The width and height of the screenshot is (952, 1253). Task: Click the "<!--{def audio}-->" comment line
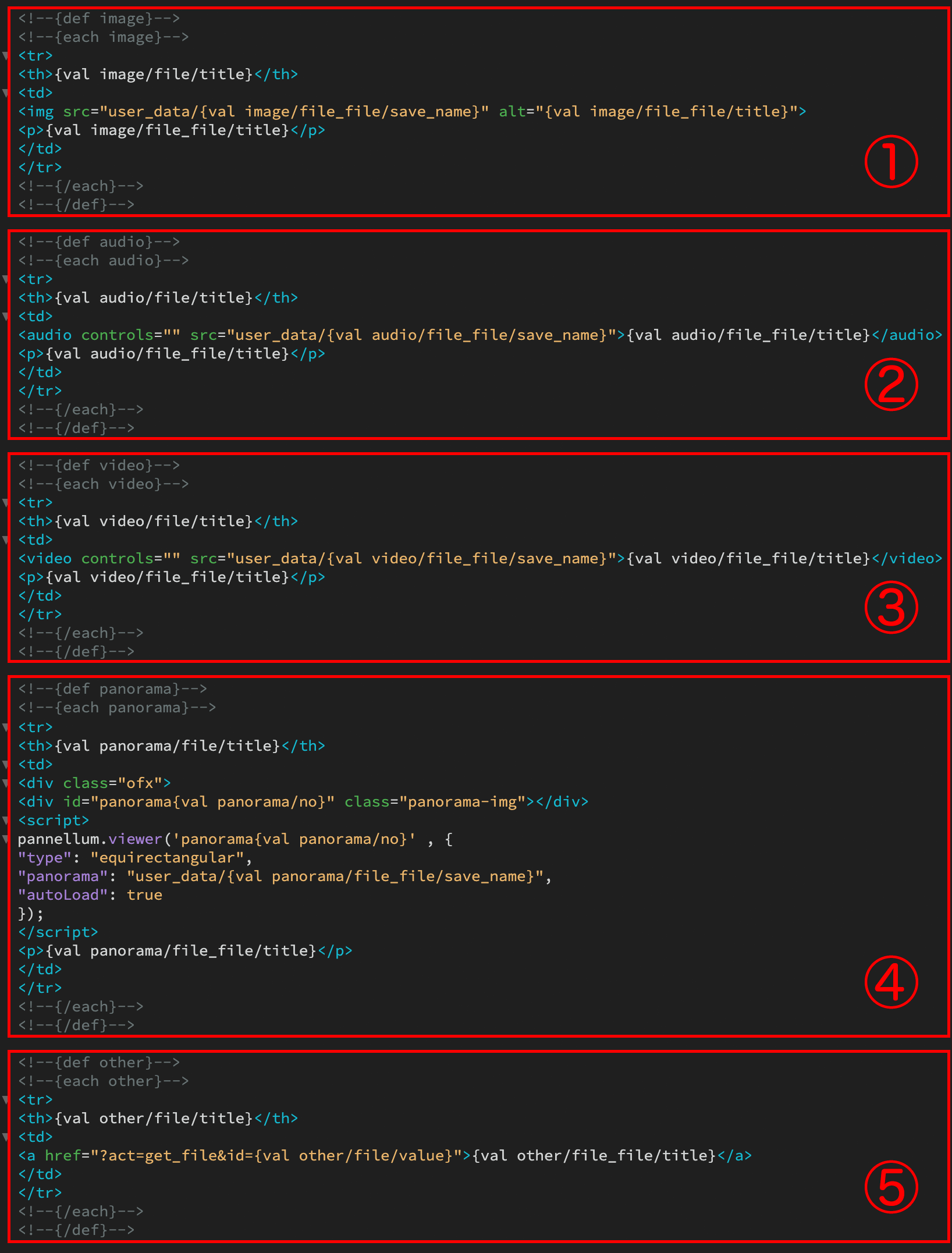99,242
